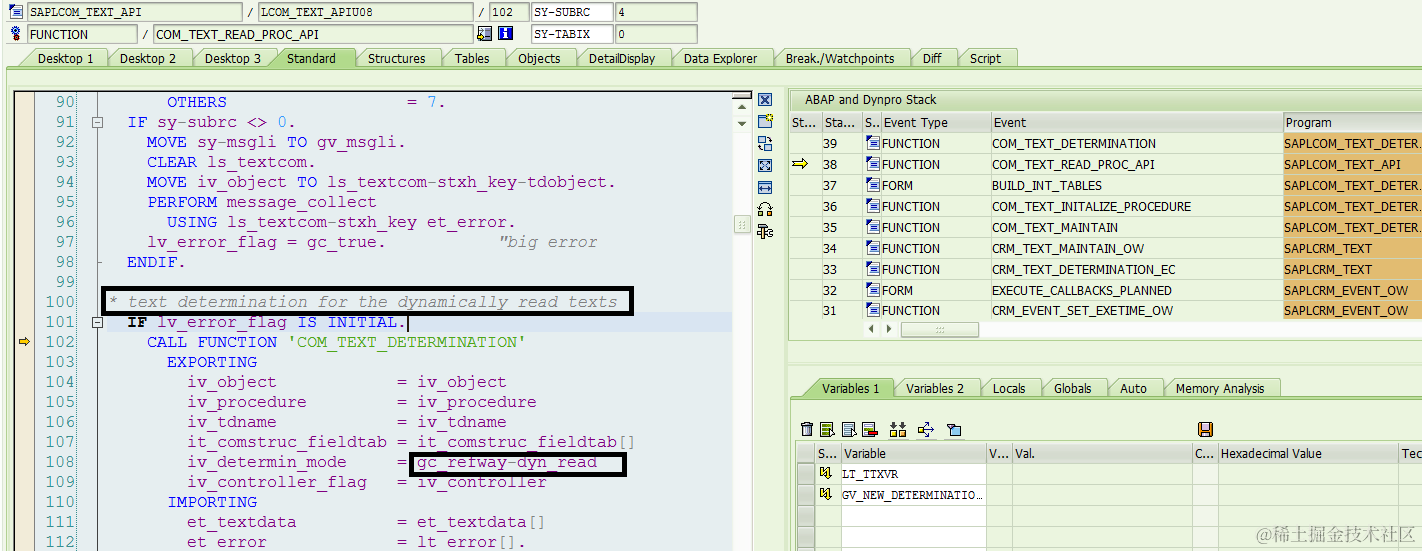Click the Program column header in stack
This screenshot has width=1422, height=551.
1352,122
